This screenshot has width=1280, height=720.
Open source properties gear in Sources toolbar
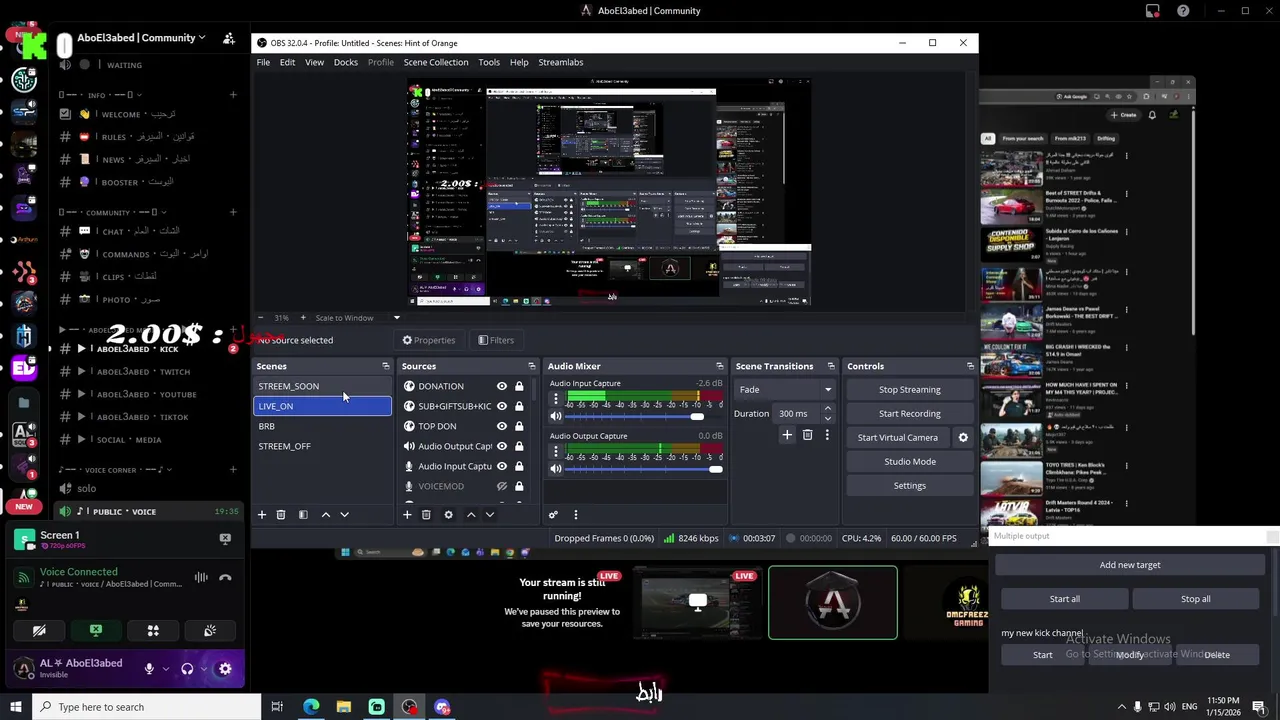[x=448, y=514]
